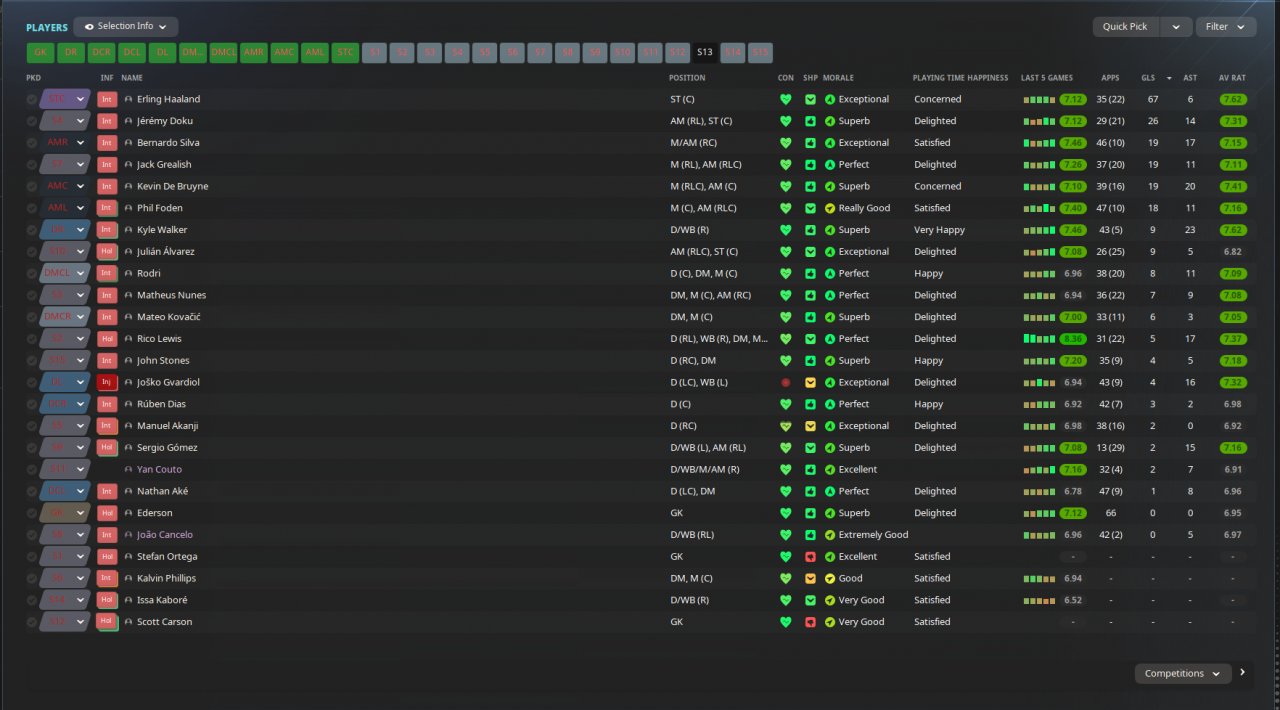1280x710 pixels.
Task: Click Scott Carson's red sharpness icon
Action: 810,622
